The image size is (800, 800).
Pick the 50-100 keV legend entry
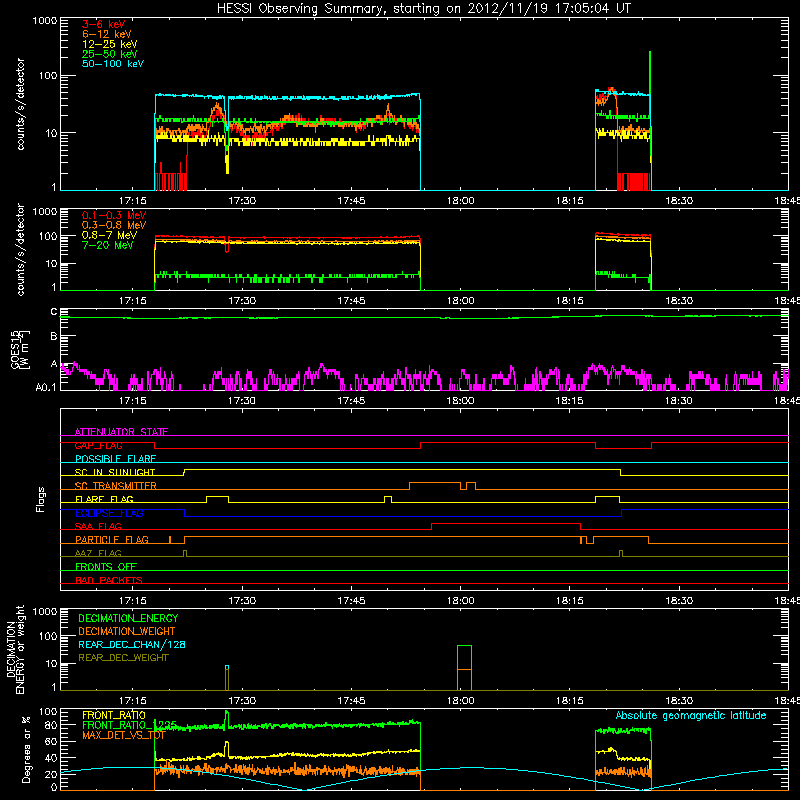(x=113, y=64)
